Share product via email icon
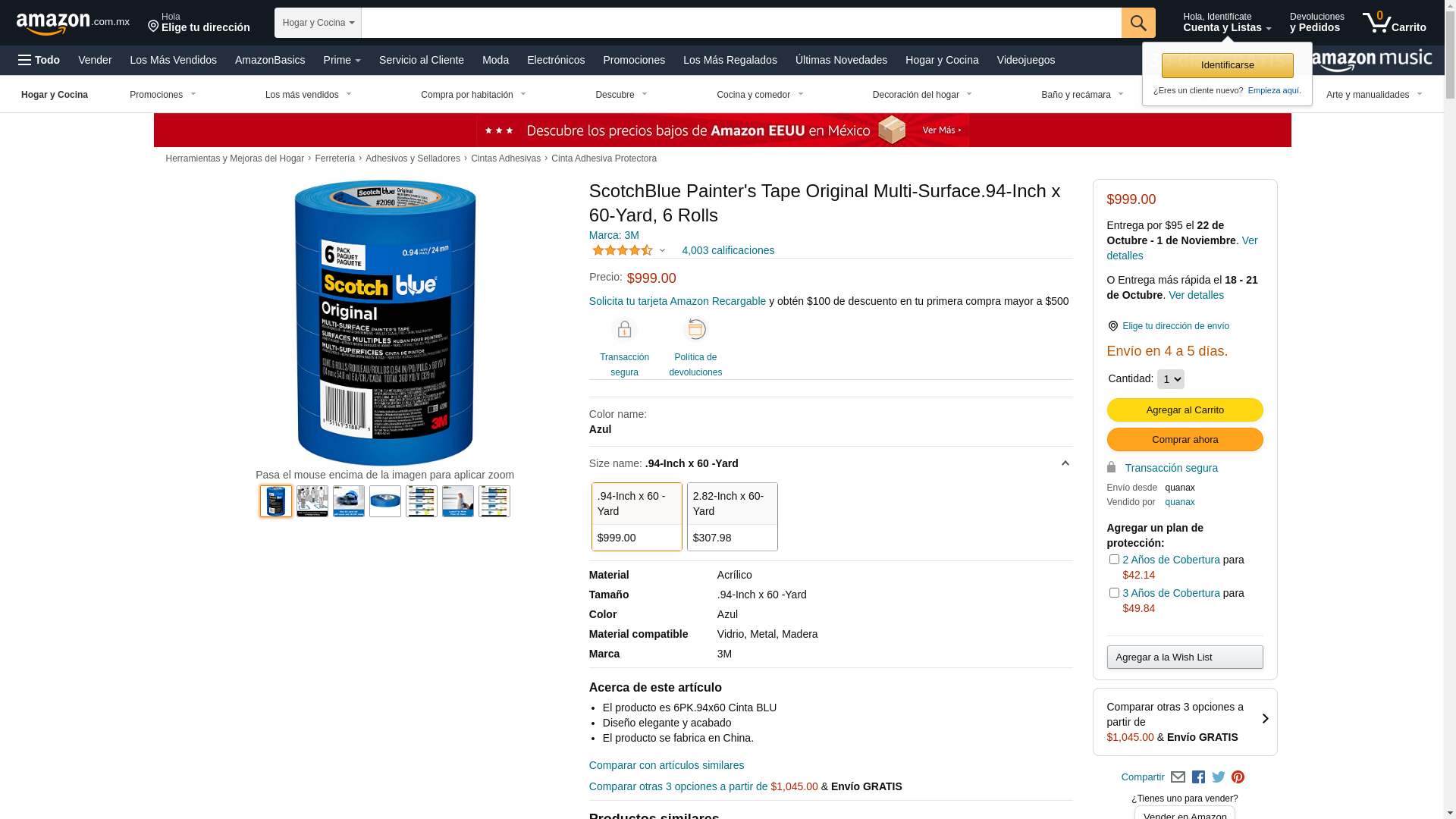Screen dimensions: 1456x819 coord(1178,777)
